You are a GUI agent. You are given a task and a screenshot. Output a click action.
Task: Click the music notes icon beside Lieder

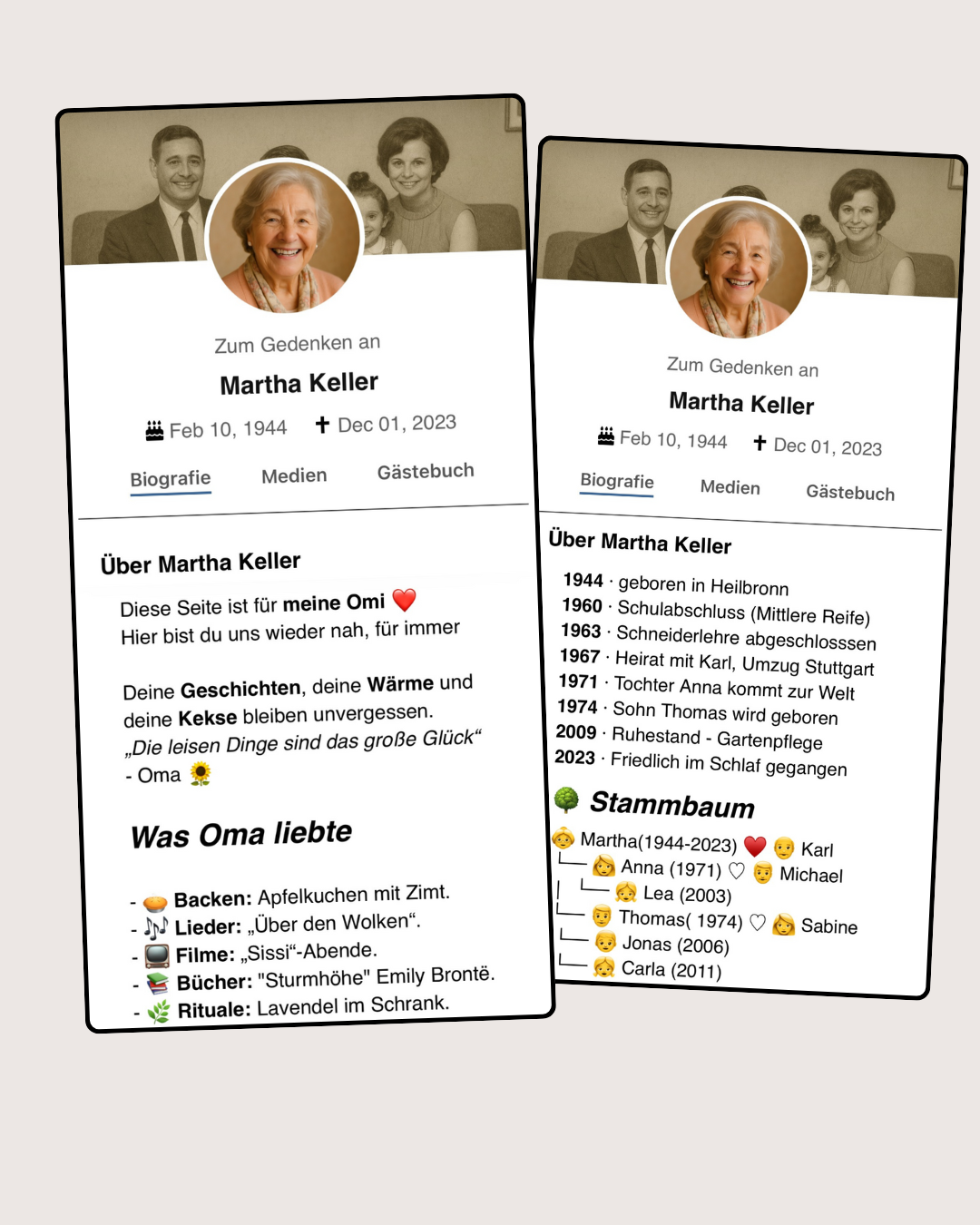[x=156, y=927]
